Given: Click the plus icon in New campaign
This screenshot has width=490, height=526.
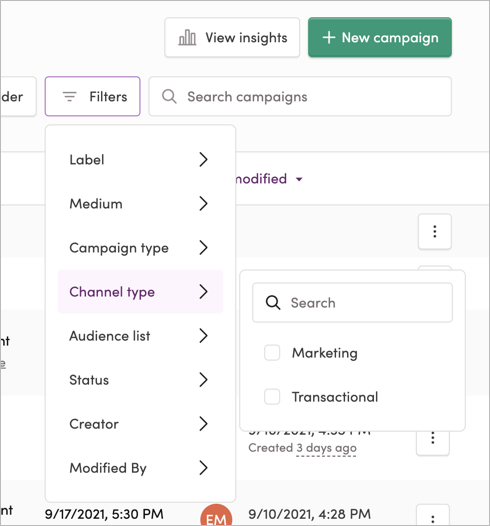Looking at the screenshot, I should point(329,38).
